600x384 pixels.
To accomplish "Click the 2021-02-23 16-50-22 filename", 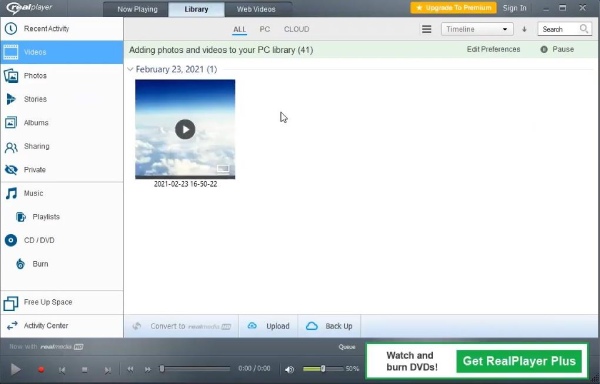I will [x=185, y=184].
